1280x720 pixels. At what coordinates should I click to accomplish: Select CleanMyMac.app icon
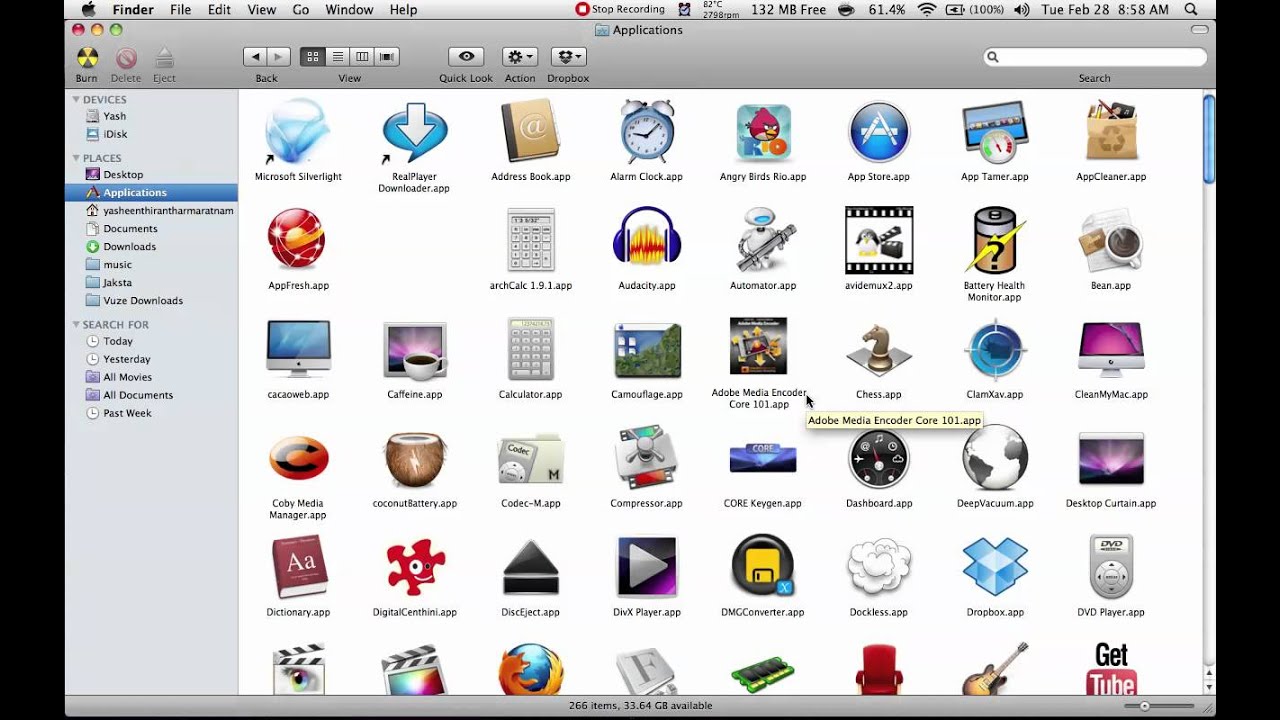click(1111, 350)
